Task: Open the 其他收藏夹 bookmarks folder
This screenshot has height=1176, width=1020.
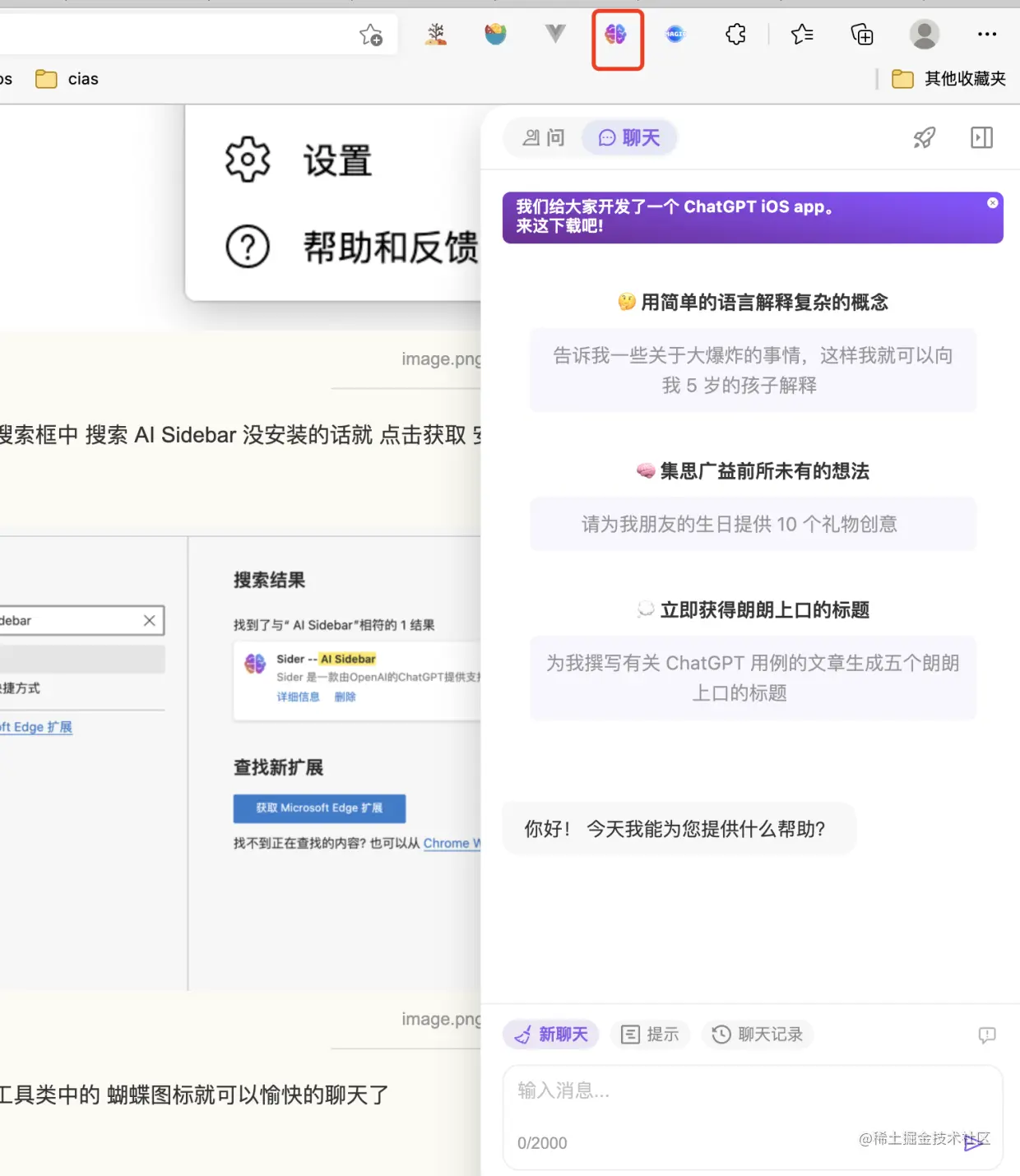Action: tap(949, 79)
